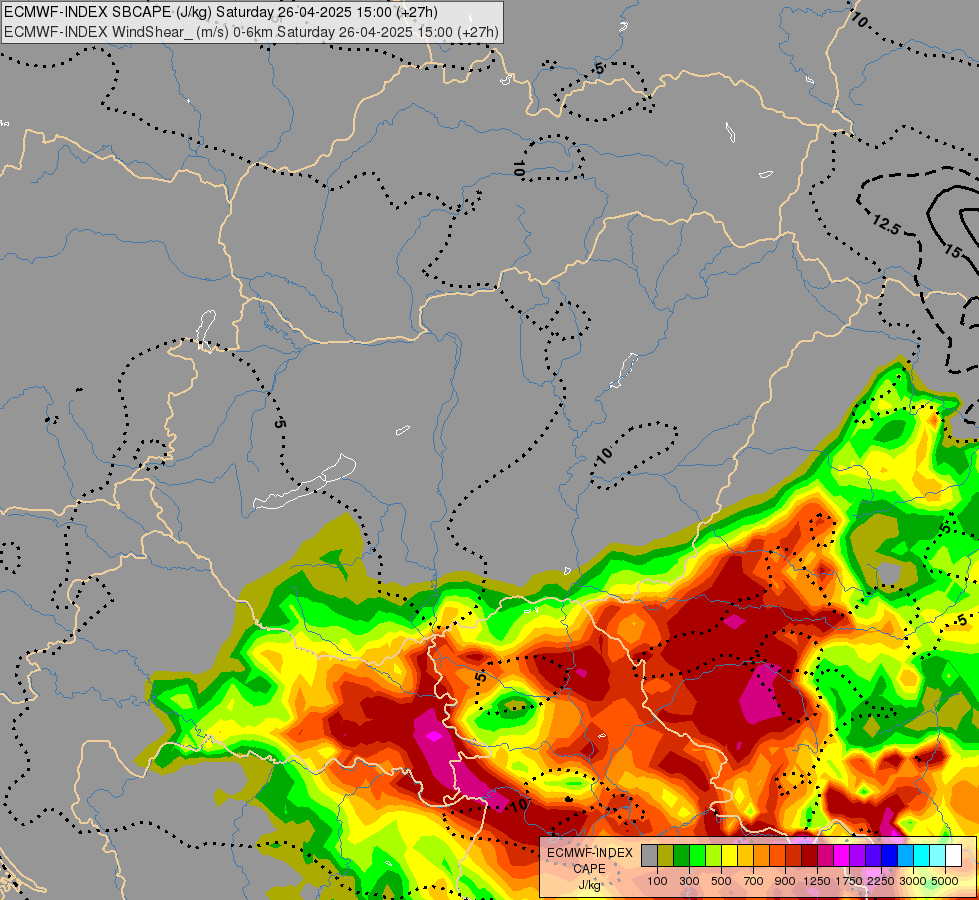Click the yellow-green swatch in the legend
This screenshot has width=979, height=900.
point(714,856)
